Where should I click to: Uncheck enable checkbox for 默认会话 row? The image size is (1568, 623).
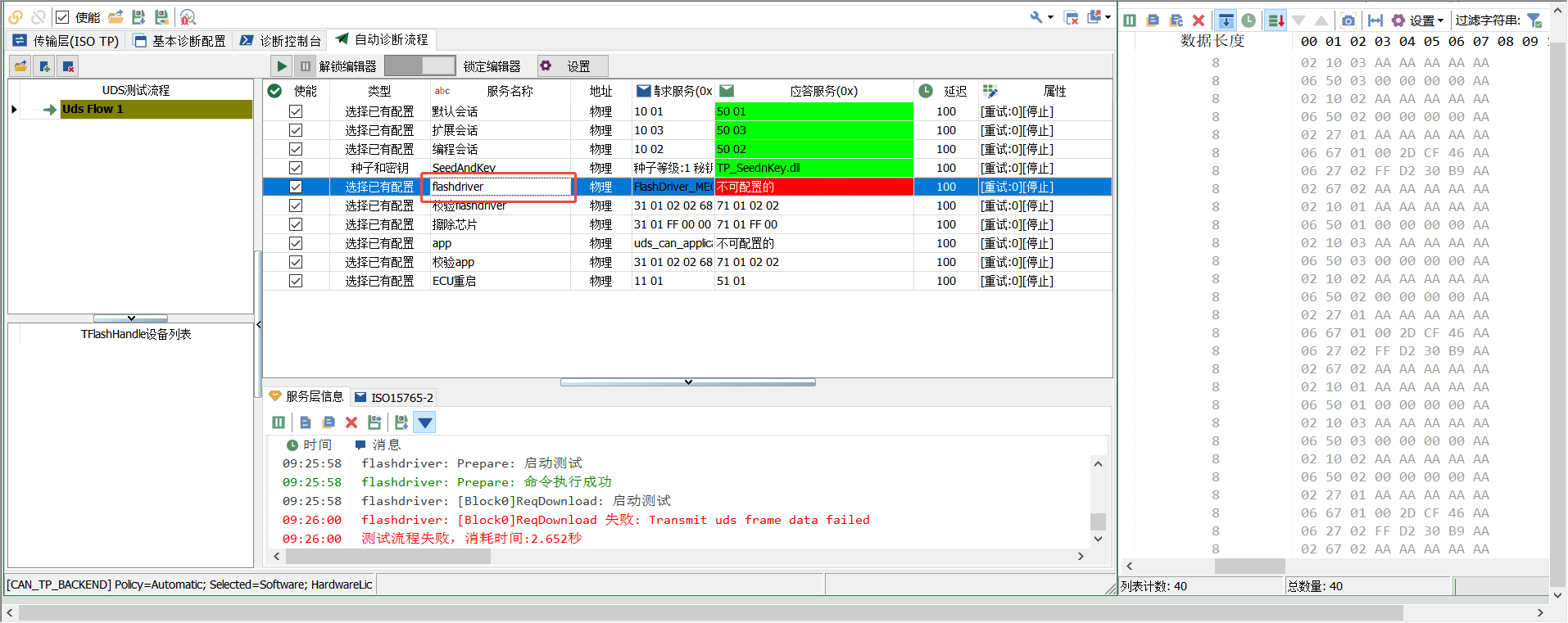tap(296, 111)
